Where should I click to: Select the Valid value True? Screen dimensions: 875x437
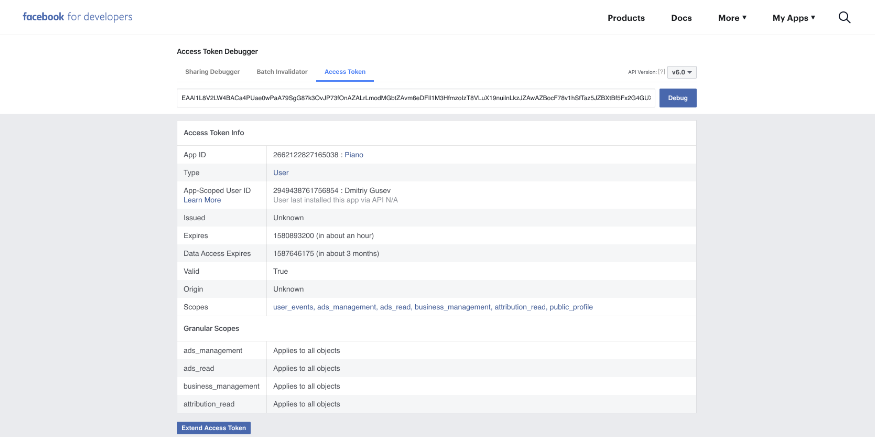pos(281,271)
